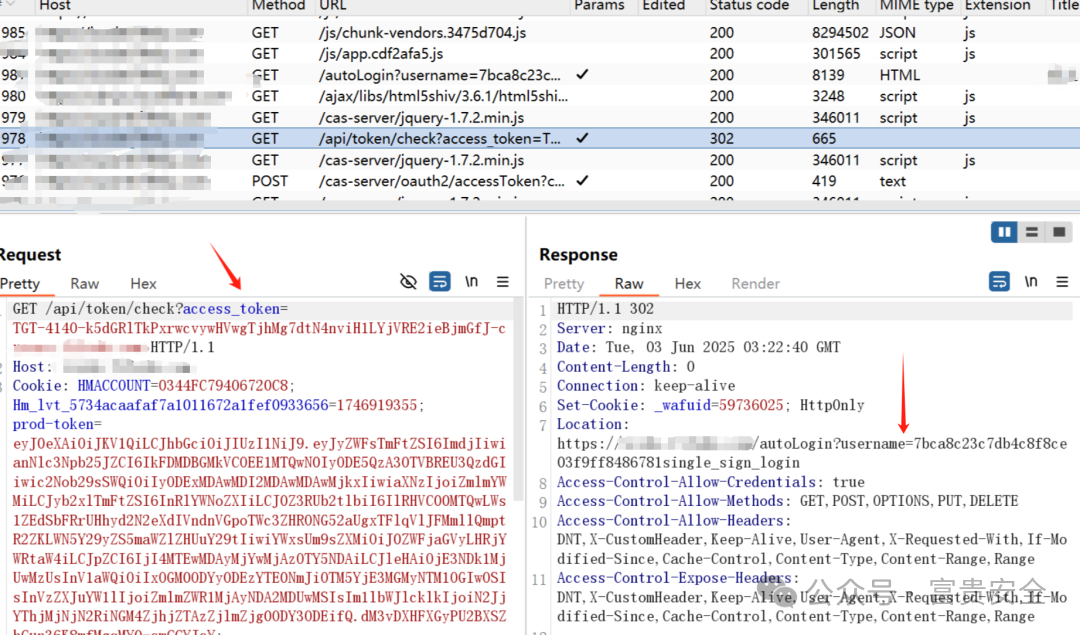The width and height of the screenshot is (1080, 635).
Task: Click HMACCOUNT cookie name in request
Action: pos(114,386)
